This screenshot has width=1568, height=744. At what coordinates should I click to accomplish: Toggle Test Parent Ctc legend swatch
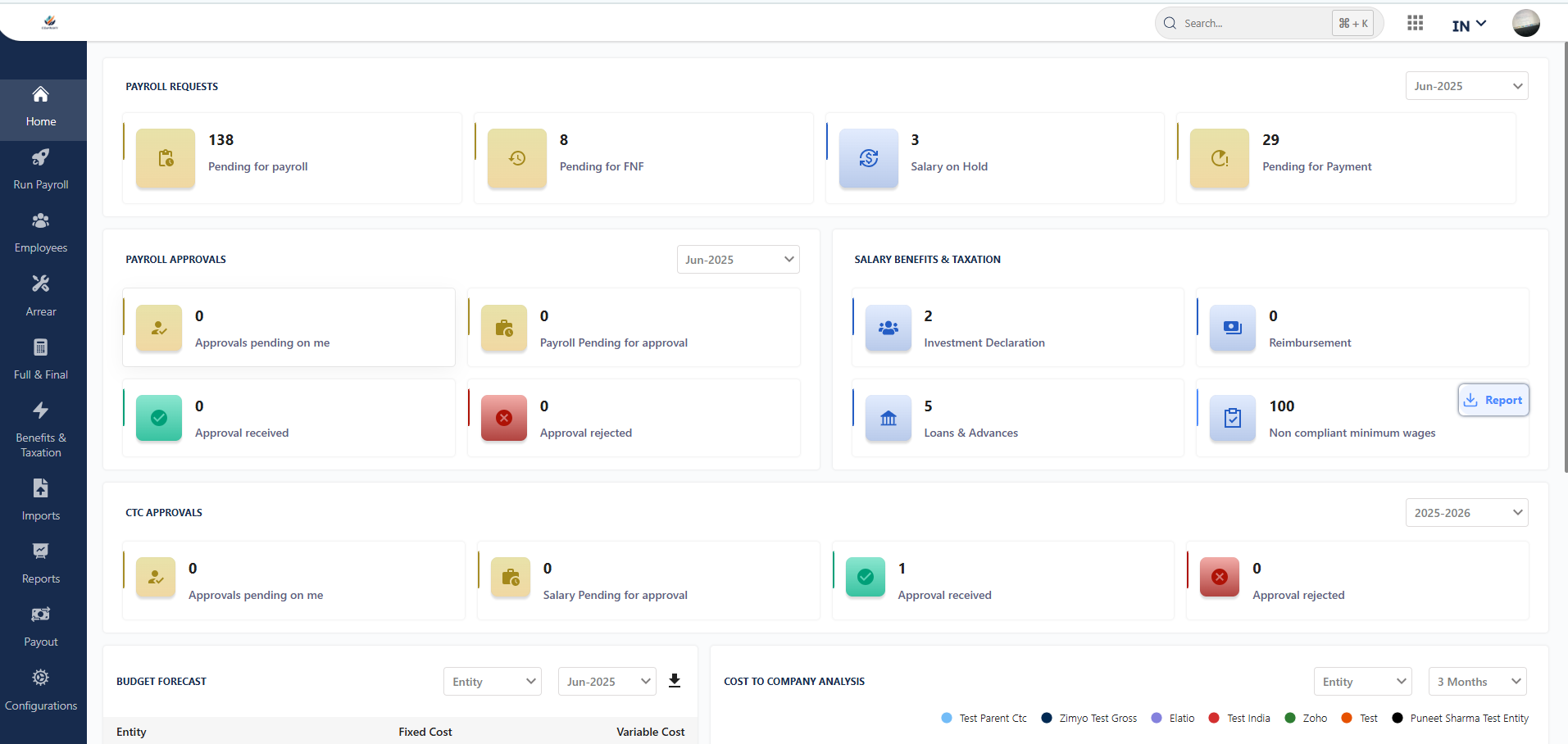[x=947, y=718]
